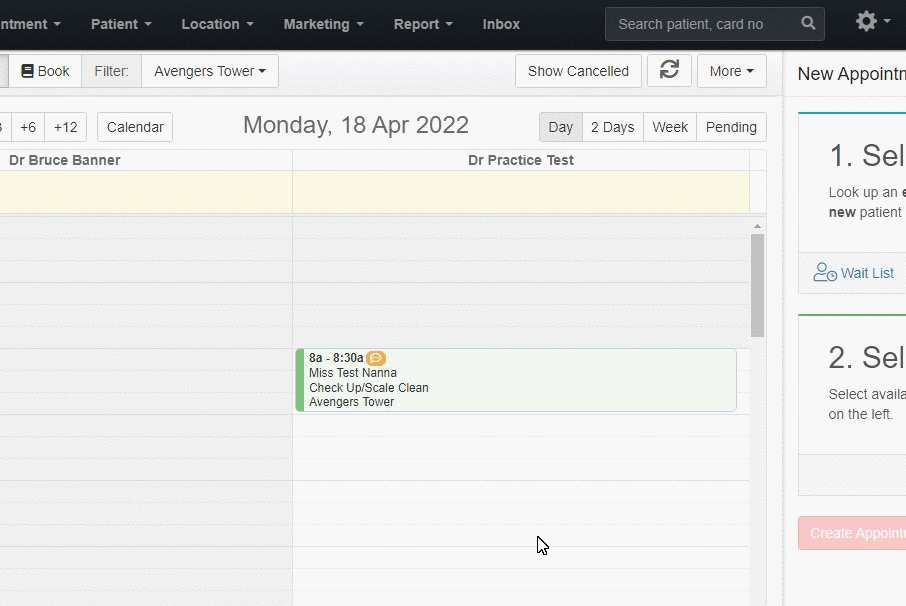Open the More dropdown
906x606 pixels.
pos(732,71)
